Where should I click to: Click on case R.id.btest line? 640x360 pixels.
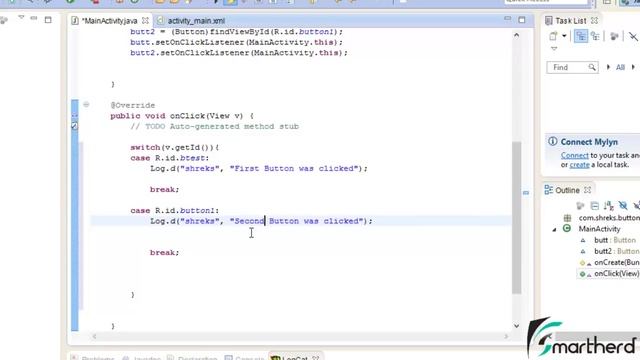click(170, 158)
